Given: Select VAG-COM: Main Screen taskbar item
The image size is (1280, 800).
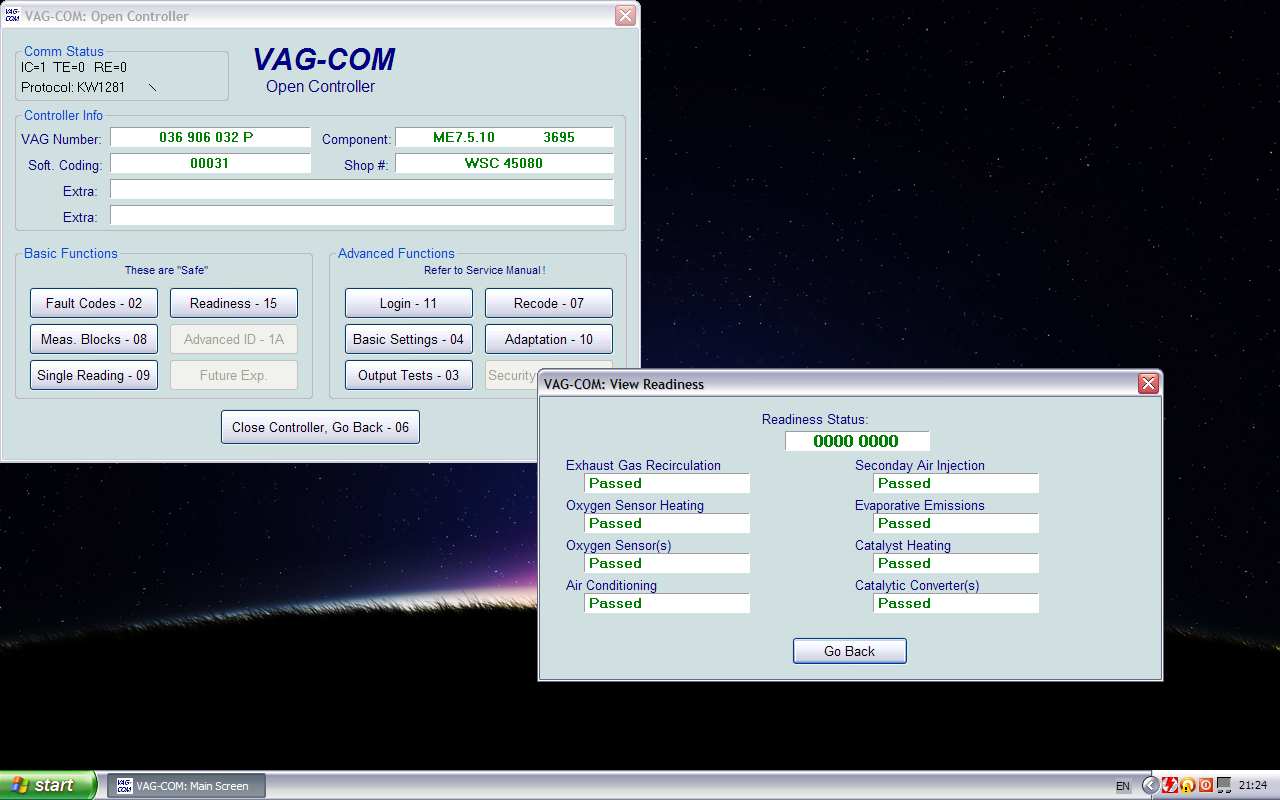Looking at the screenshot, I should 186,786.
